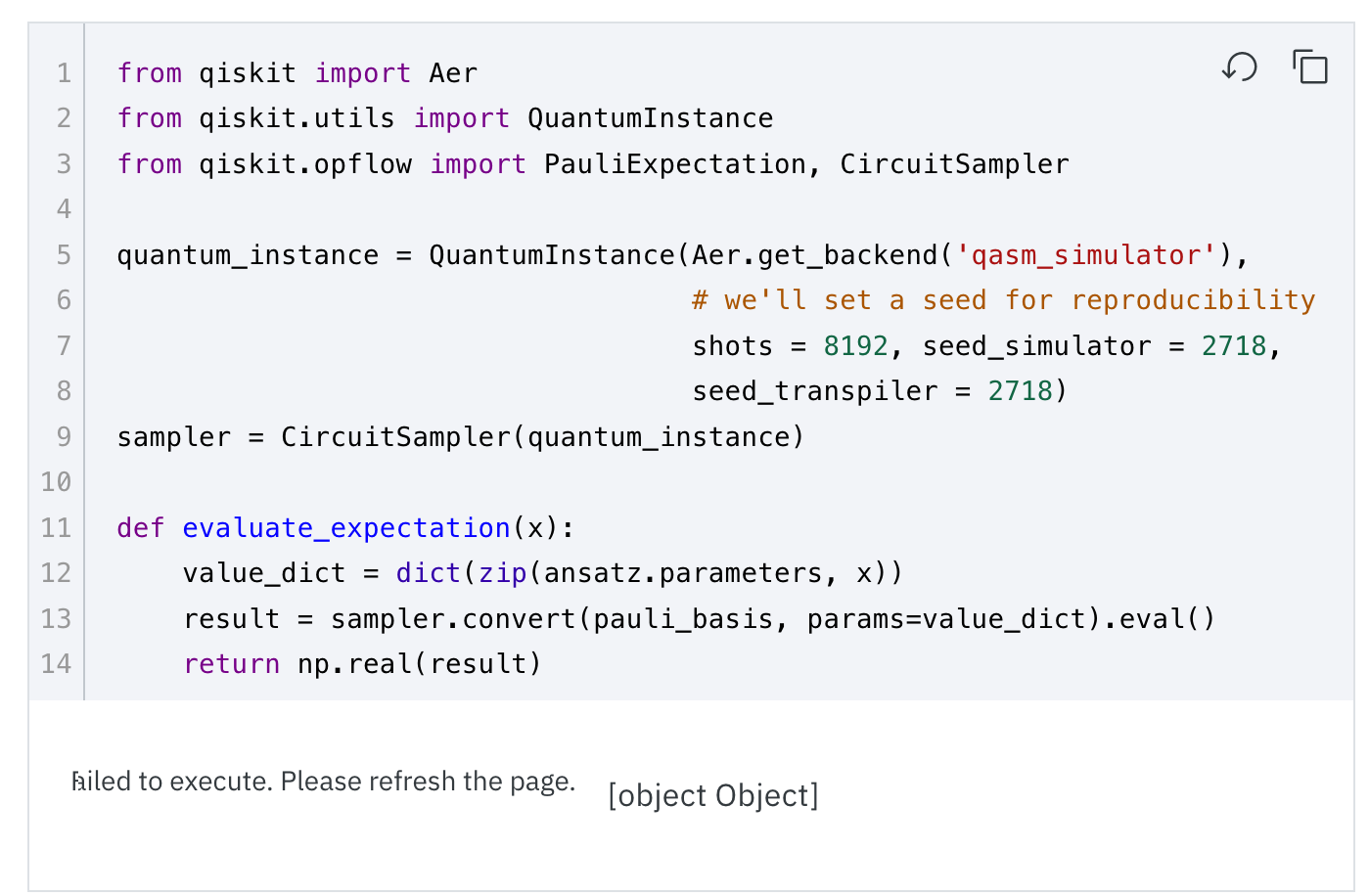The height and width of the screenshot is (896, 1369).
Task: Click the copy code icon
Action: click(x=1309, y=67)
